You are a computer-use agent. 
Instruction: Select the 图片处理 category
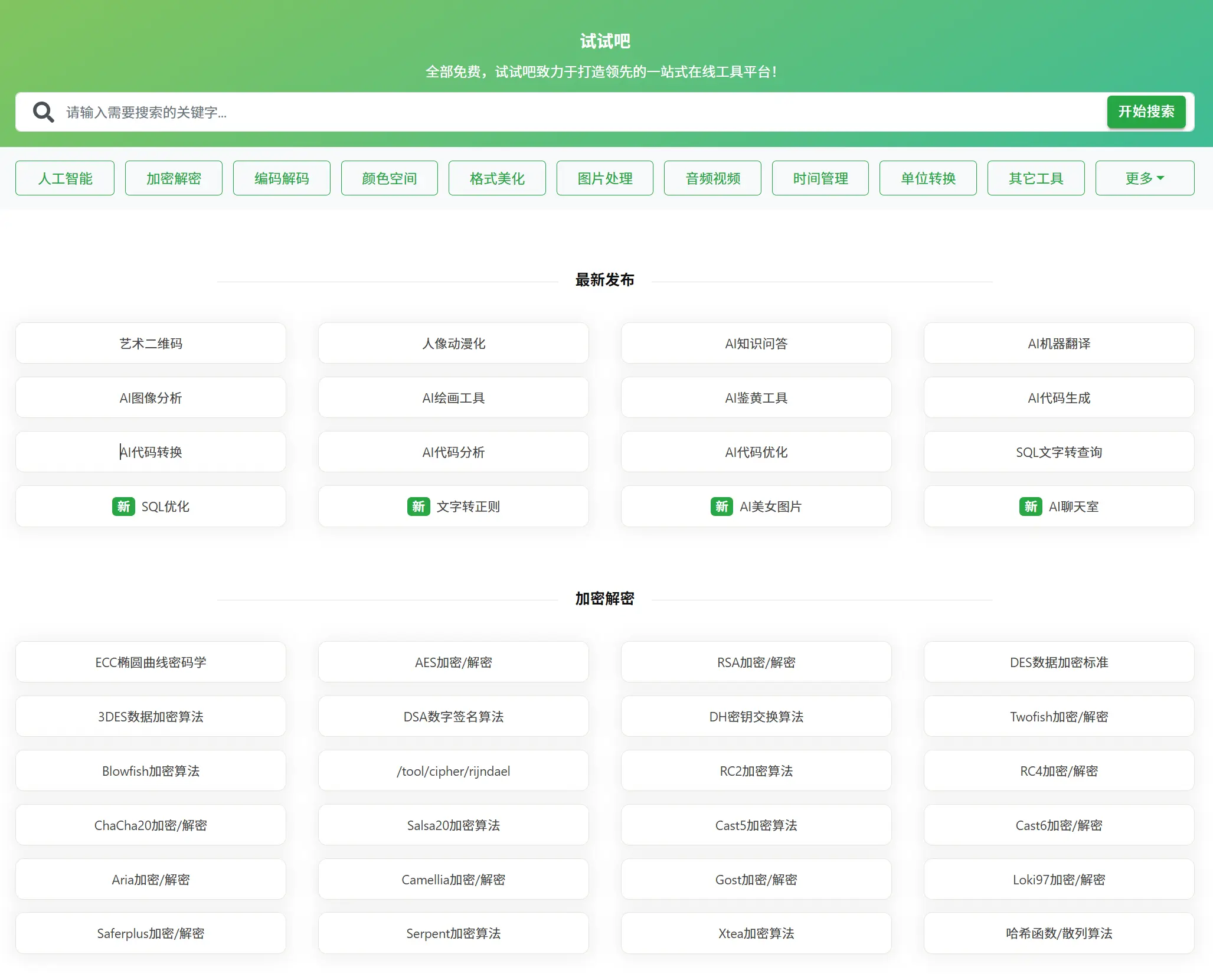coord(604,178)
